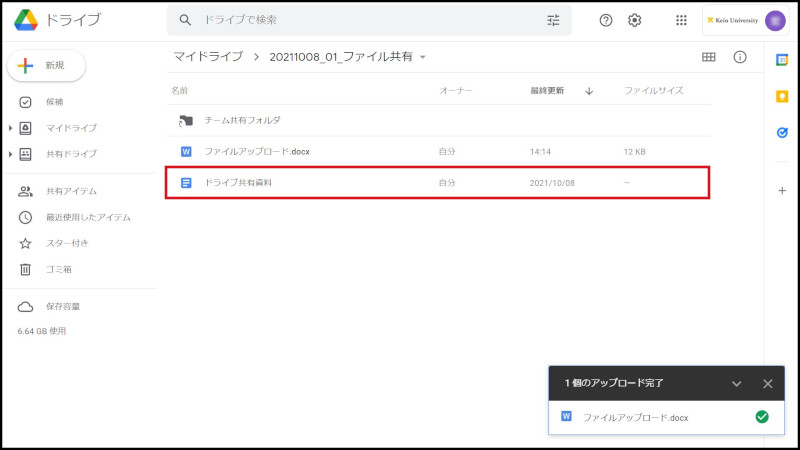The width and height of the screenshot is (800, 450).
Task: Reverse sort direction by 最終更新 arrow
Action: coord(589,91)
